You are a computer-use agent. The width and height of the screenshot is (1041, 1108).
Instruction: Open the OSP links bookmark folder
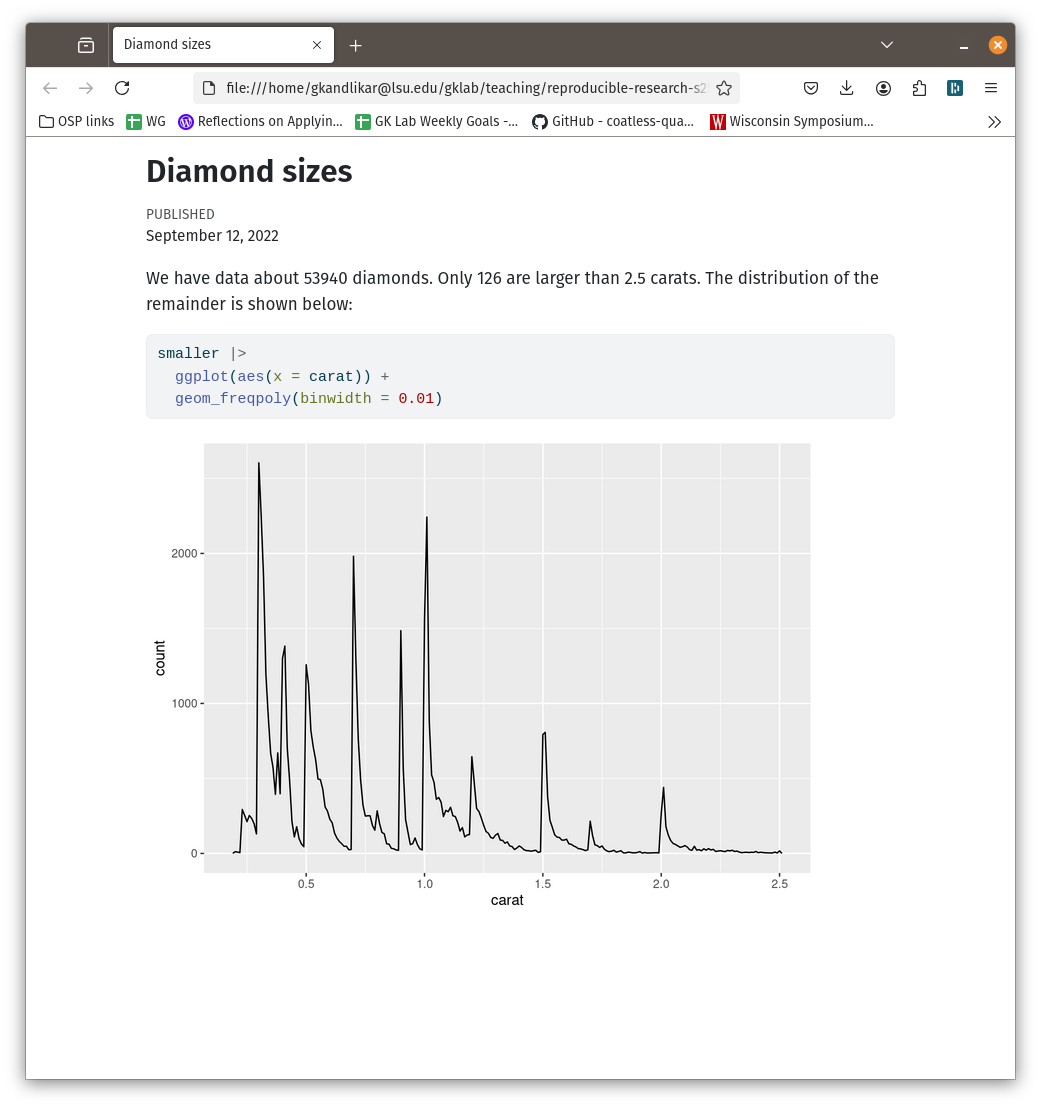(x=76, y=122)
